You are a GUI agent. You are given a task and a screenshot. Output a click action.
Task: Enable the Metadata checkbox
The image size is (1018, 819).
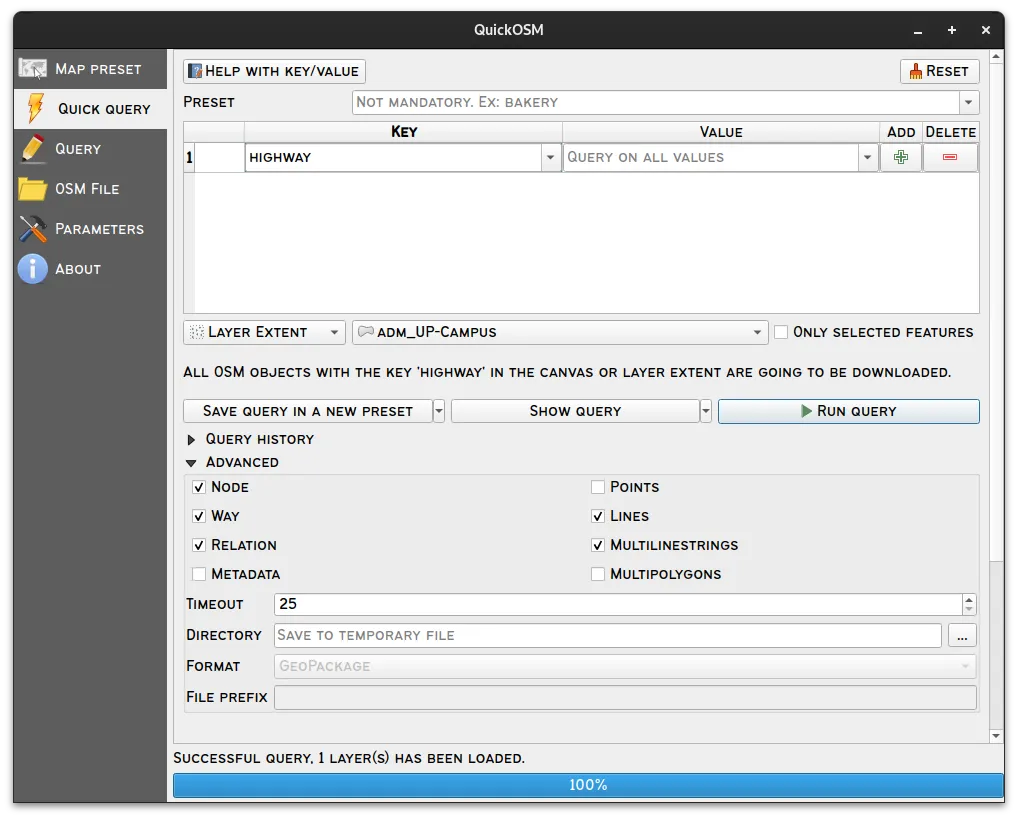tap(199, 574)
